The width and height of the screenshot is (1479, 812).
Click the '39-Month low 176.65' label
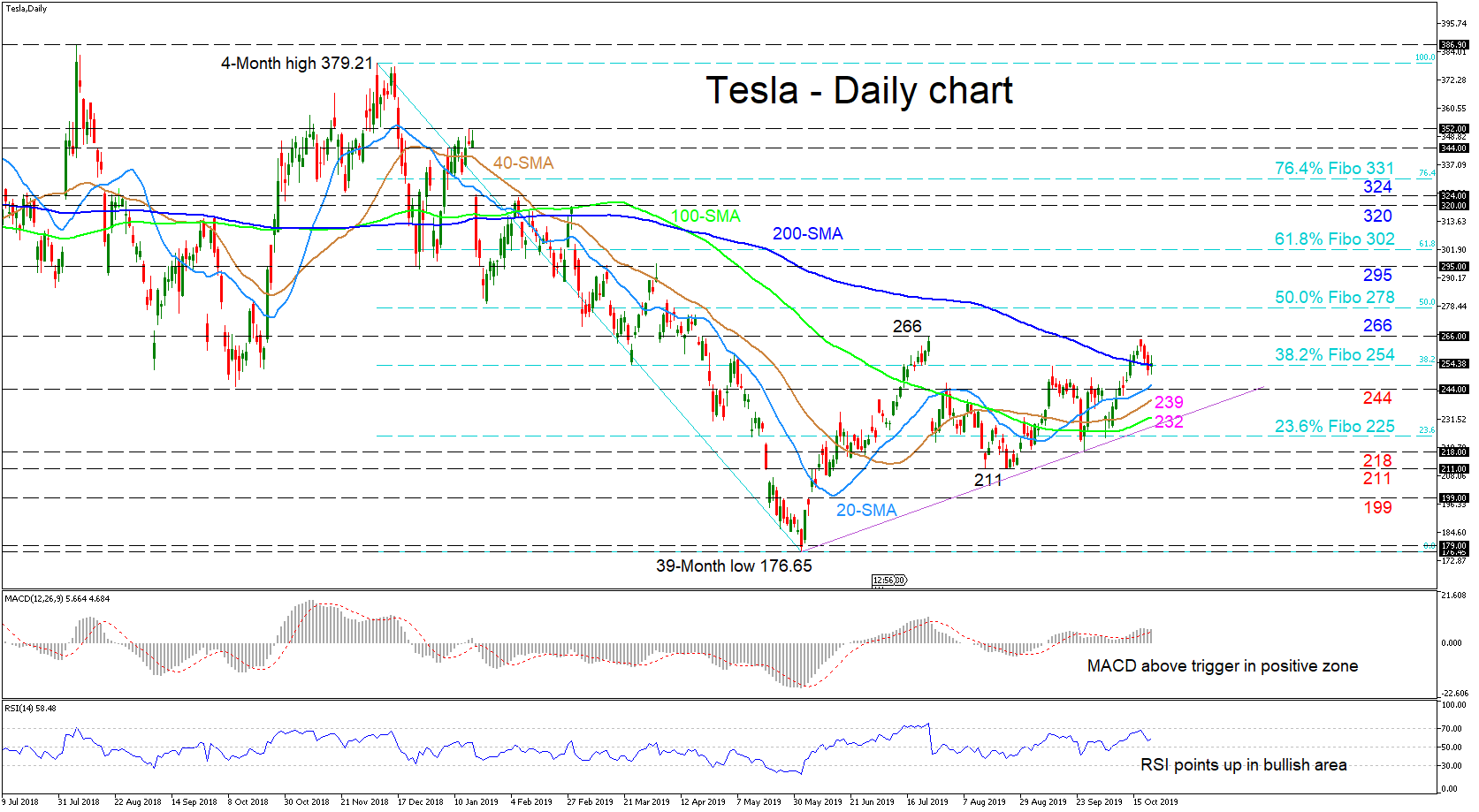(734, 565)
